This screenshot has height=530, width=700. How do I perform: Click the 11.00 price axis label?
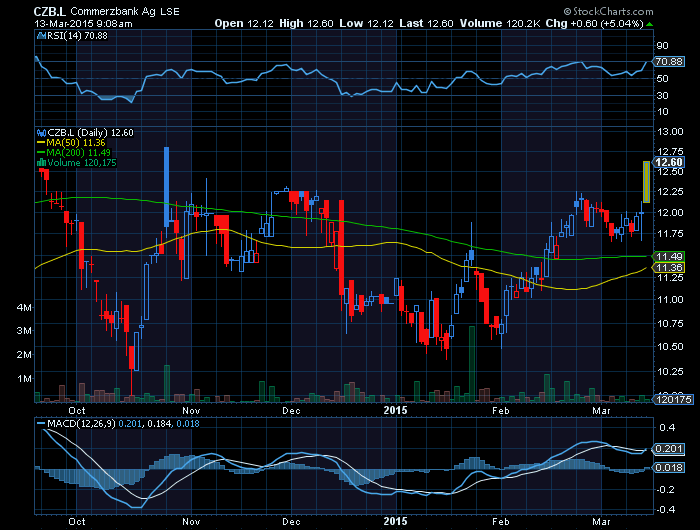pyautogui.click(x=670, y=300)
